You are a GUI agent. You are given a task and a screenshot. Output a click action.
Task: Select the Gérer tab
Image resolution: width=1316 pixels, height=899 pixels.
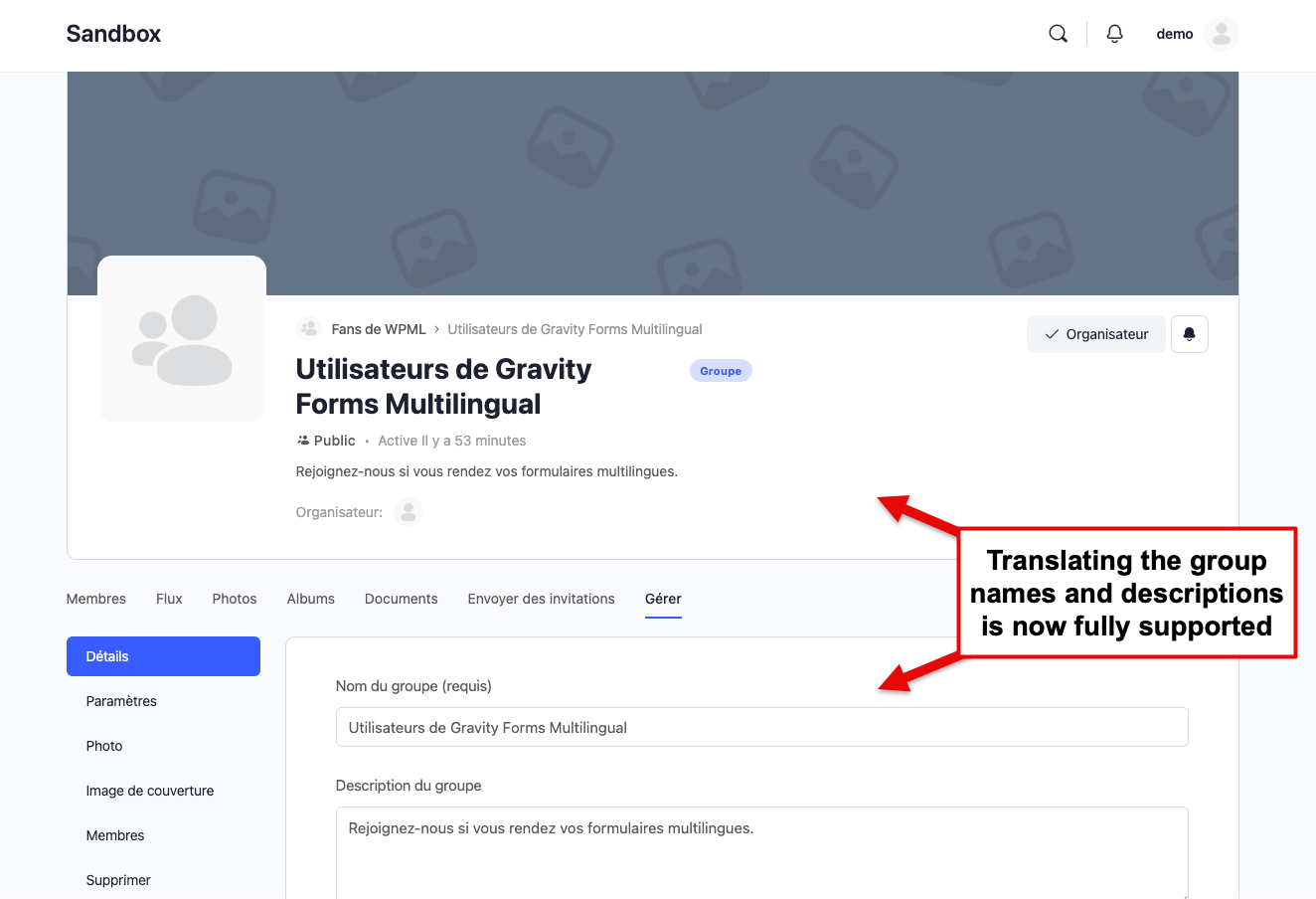[663, 599]
